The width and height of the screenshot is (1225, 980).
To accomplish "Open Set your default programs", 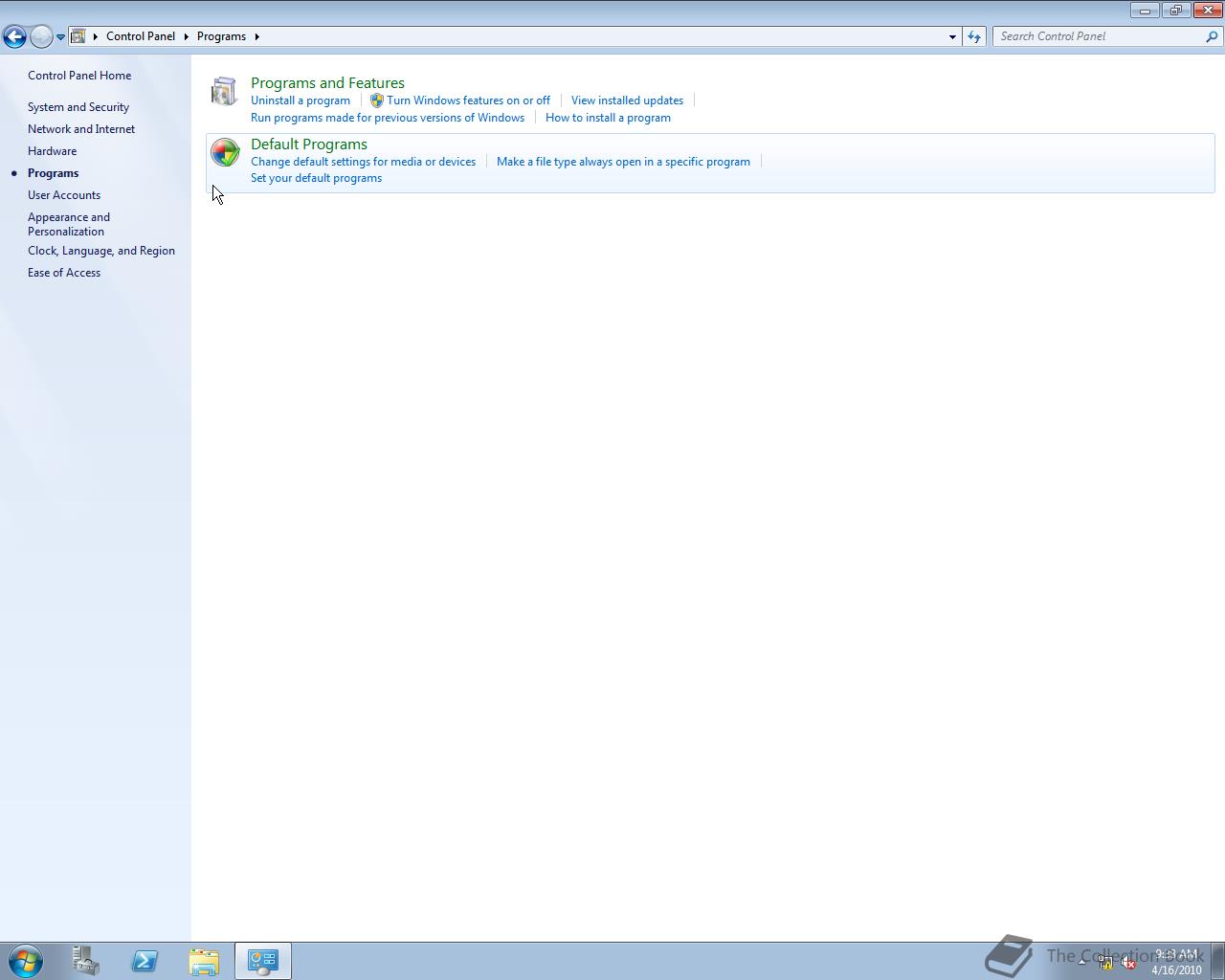I will 316,178.
